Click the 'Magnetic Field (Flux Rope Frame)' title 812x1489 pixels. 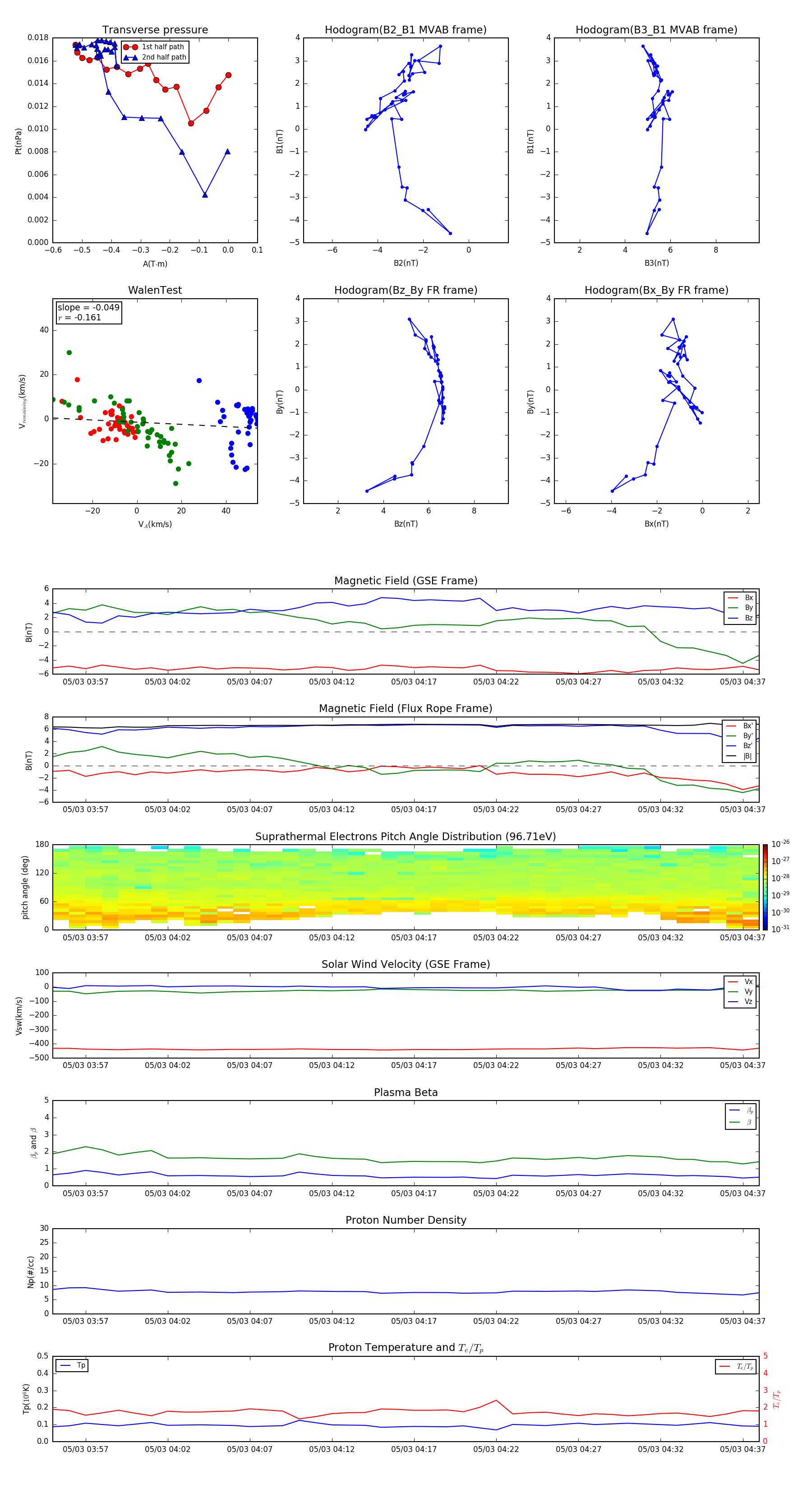pyautogui.click(x=406, y=709)
